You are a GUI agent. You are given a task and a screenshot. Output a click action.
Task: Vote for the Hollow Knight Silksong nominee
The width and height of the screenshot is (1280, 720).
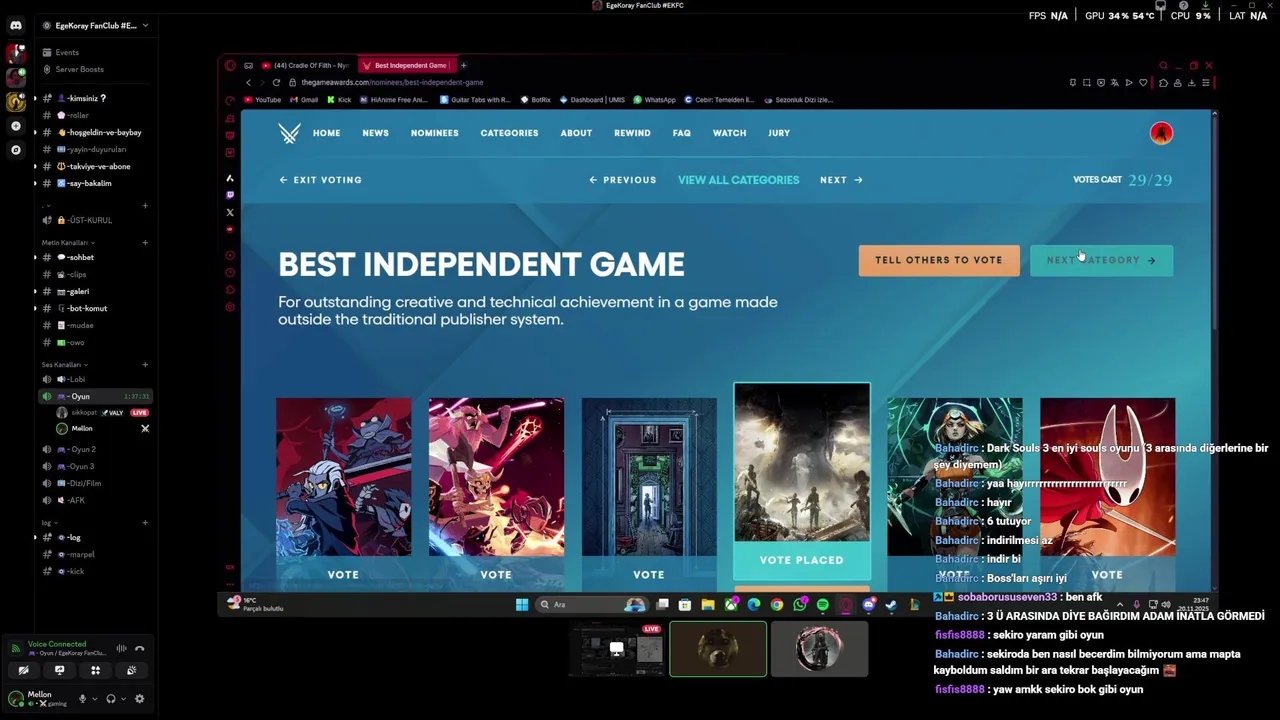pyautogui.click(x=1107, y=575)
